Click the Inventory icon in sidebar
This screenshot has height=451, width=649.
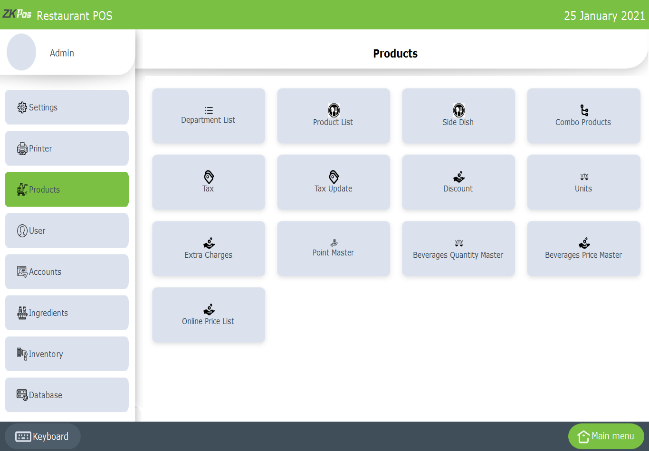click(22, 354)
